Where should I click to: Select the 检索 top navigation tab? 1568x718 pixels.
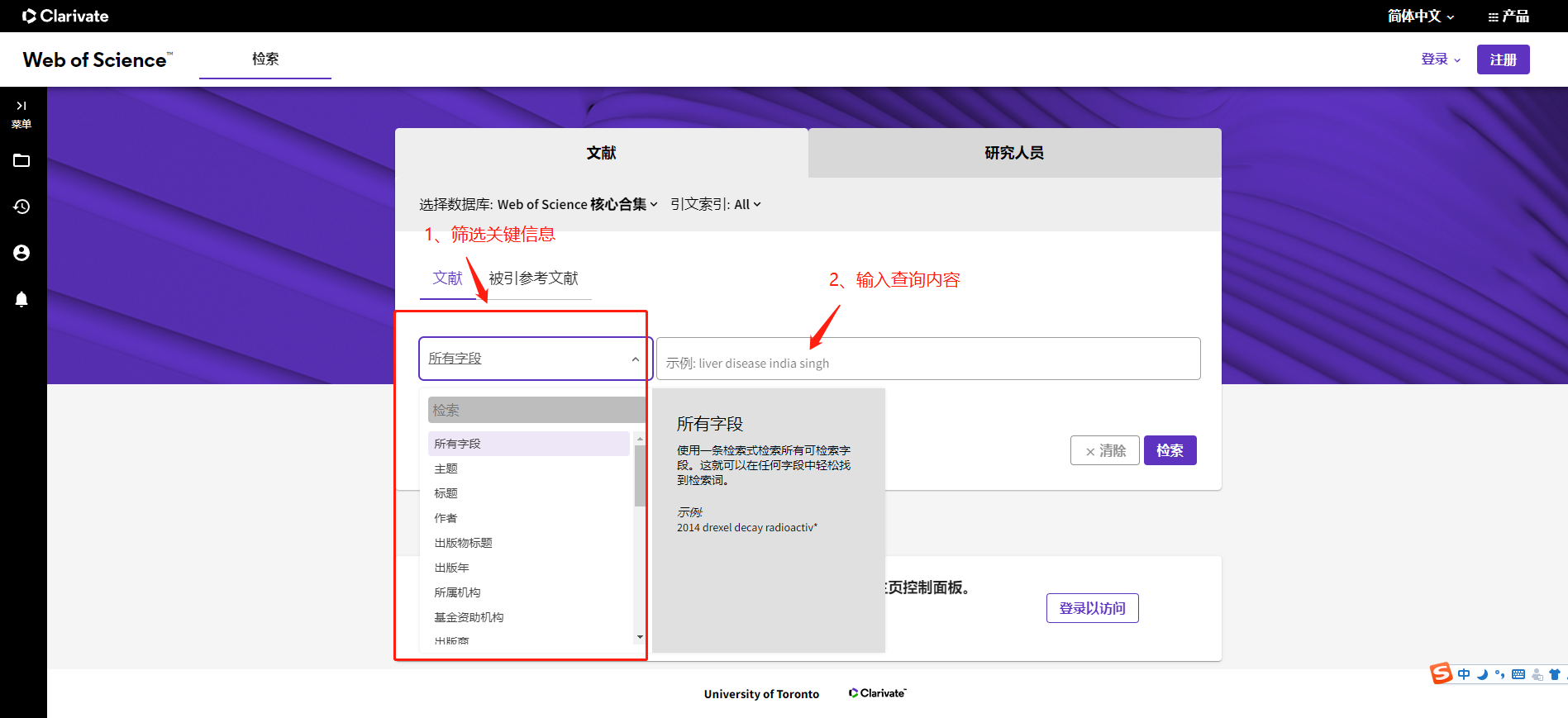265,59
